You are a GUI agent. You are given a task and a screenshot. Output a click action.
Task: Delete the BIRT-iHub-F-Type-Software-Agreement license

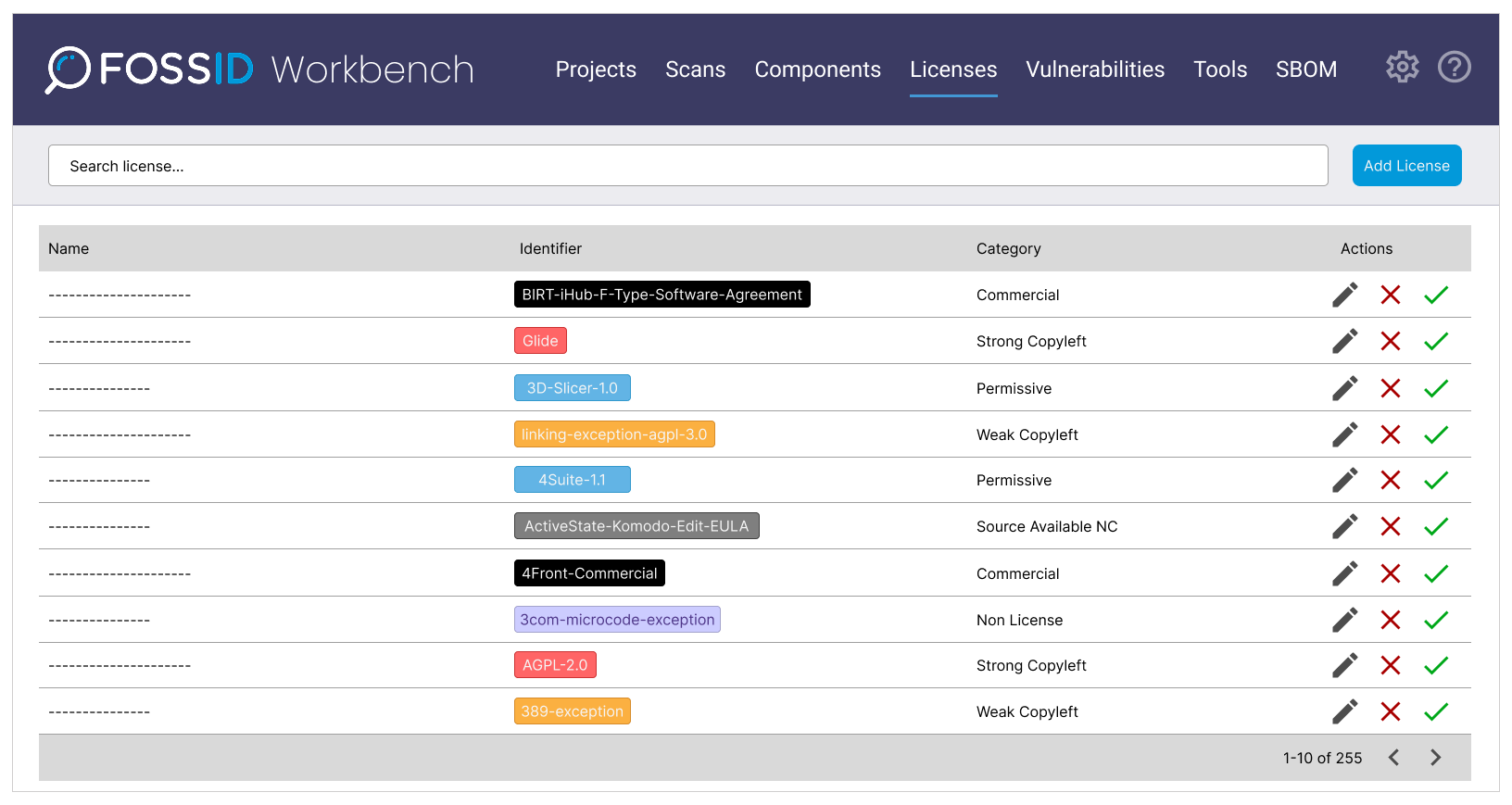click(x=1391, y=295)
